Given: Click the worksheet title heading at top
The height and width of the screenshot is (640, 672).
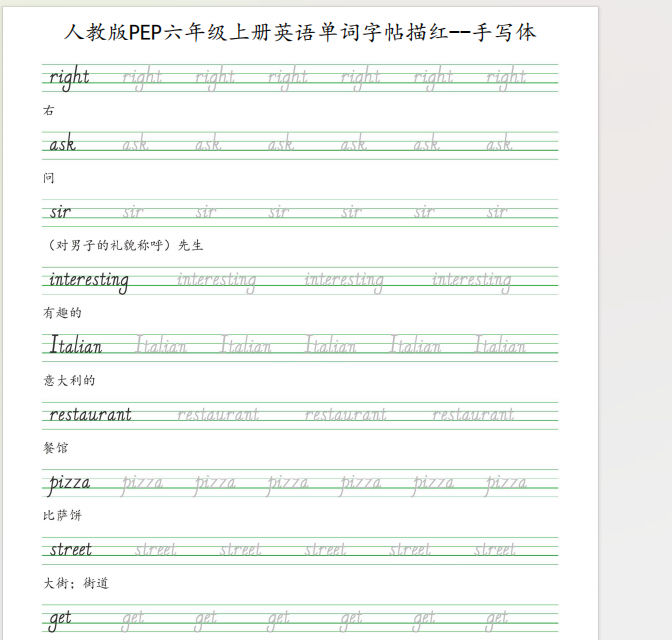Looking at the screenshot, I should [300, 32].
